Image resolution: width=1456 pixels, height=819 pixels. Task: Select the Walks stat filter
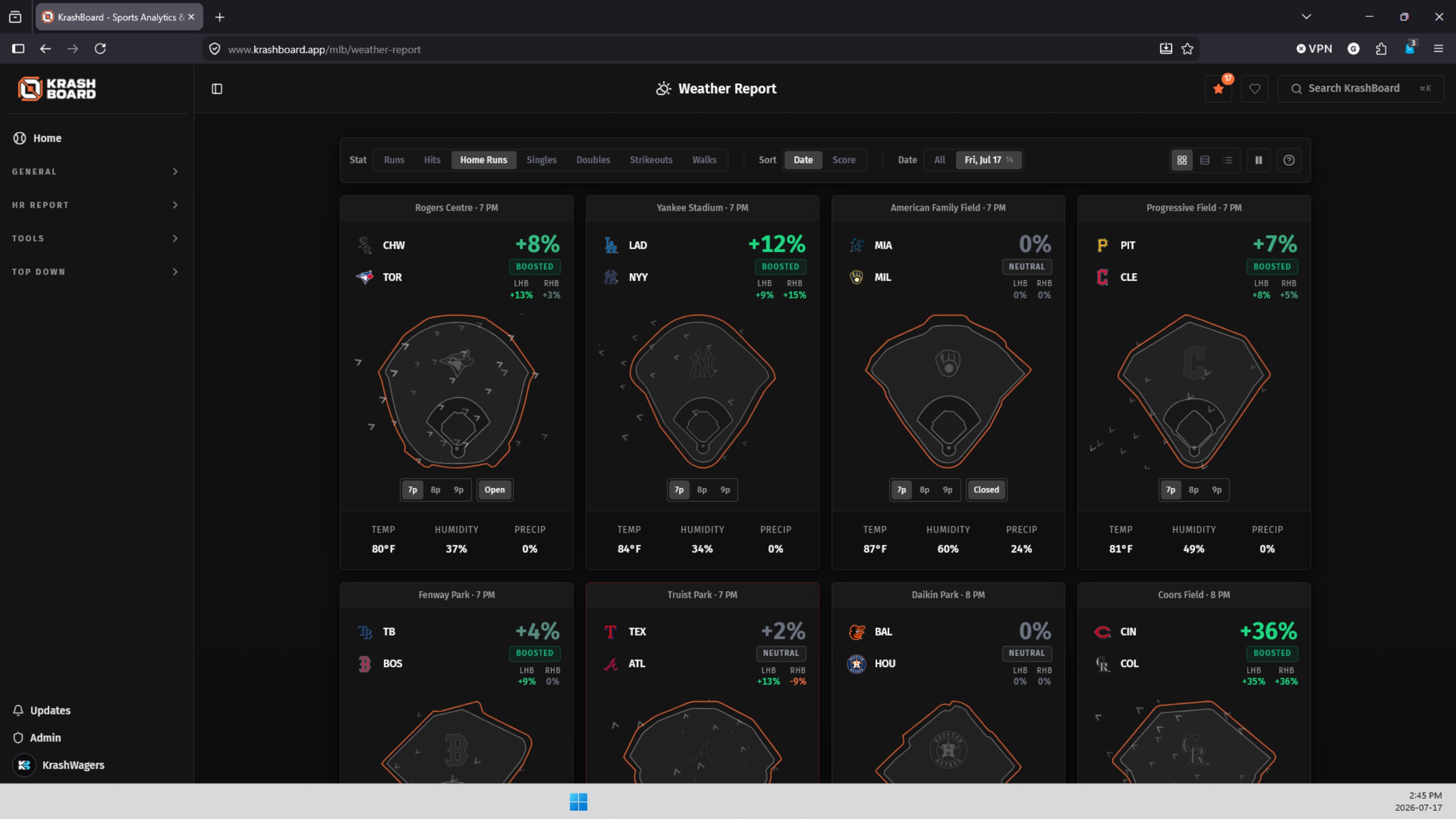704,161
